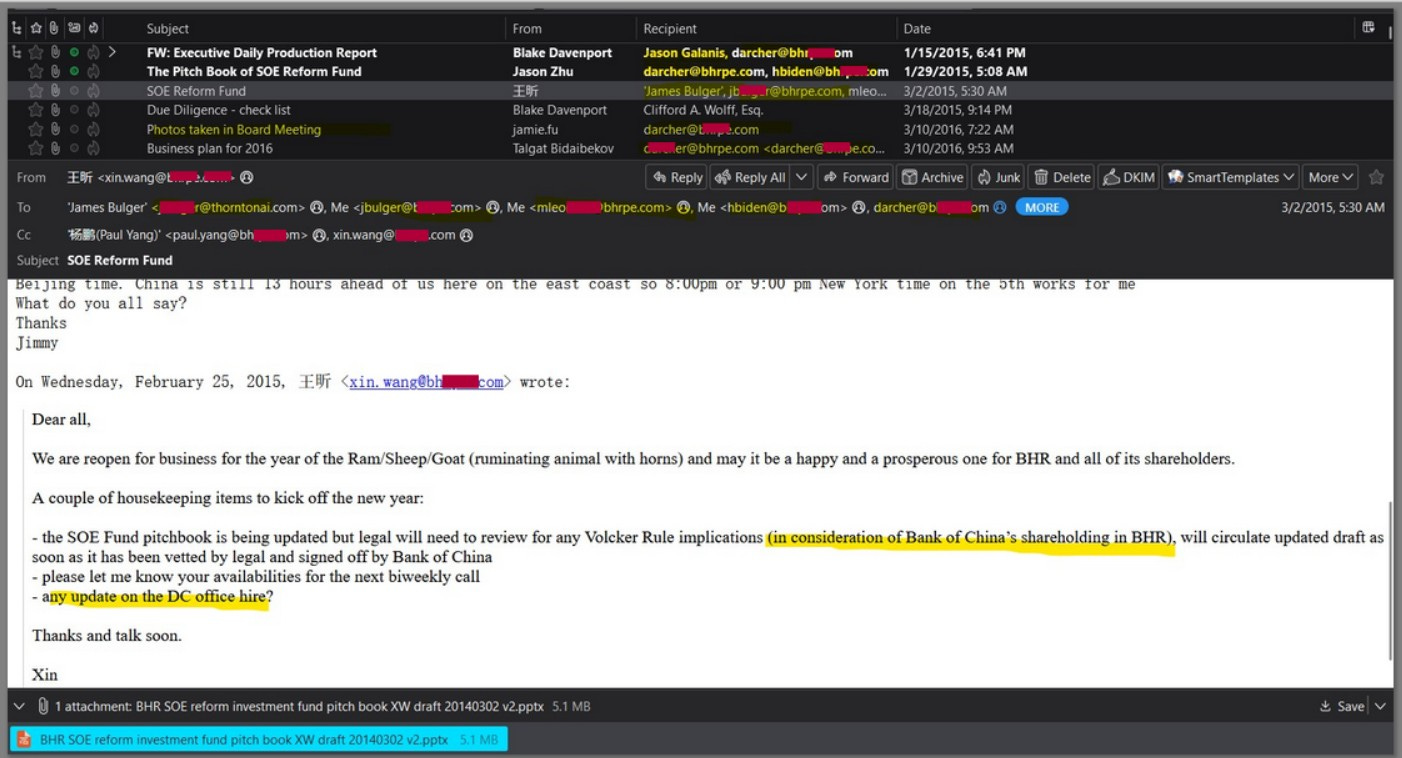Mark 'Photos taken in Board Meeting' as junk

pos(93,129)
